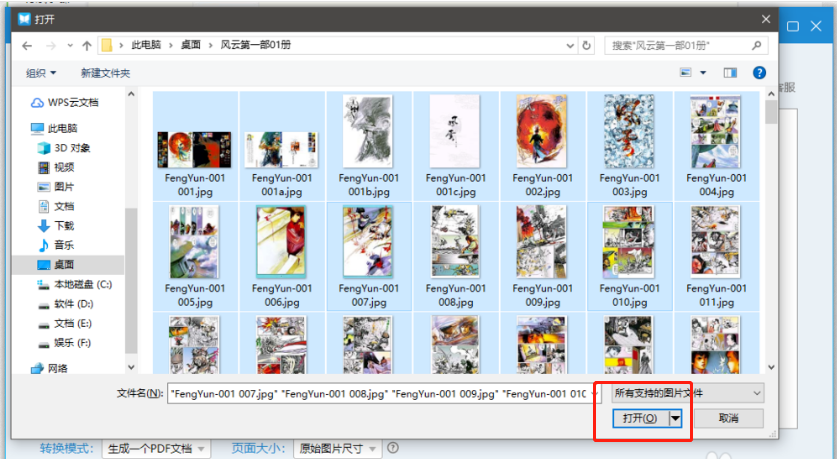Select thumbnail FengYun-001 007.jpg
Screen dimensions: 837x459
(369, 256)
